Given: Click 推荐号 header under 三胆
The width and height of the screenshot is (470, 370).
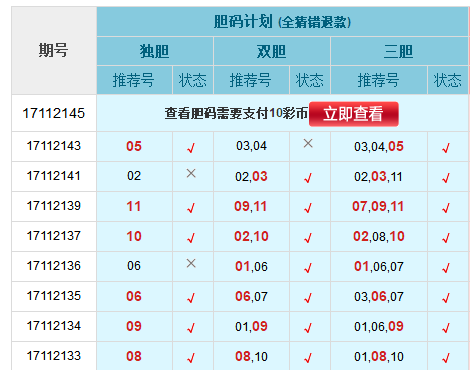Looking at the screenshot, I should [x=378, y=80].
